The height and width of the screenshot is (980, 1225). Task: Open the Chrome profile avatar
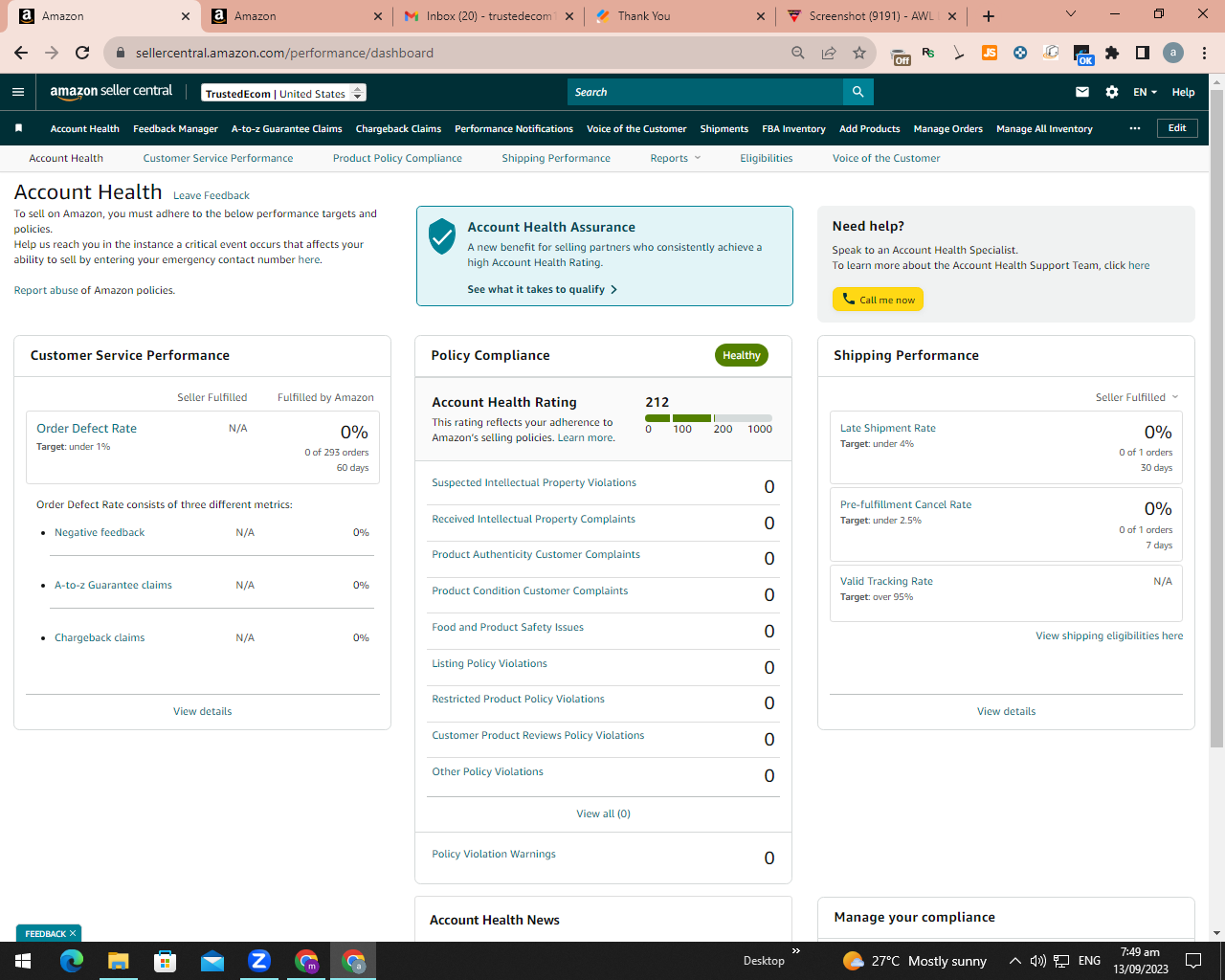(x=1173, y=53)
